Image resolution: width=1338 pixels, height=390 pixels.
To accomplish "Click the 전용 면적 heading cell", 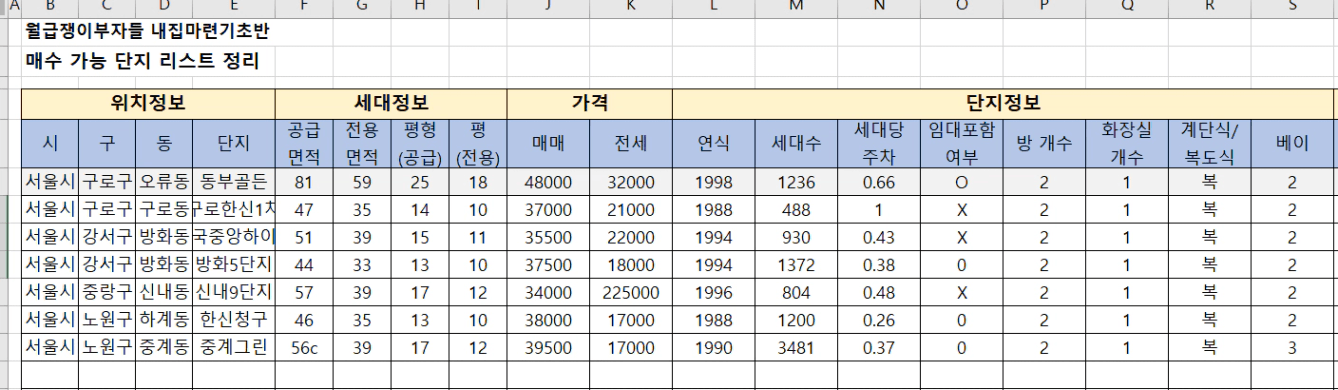I will tap(361, 143).
